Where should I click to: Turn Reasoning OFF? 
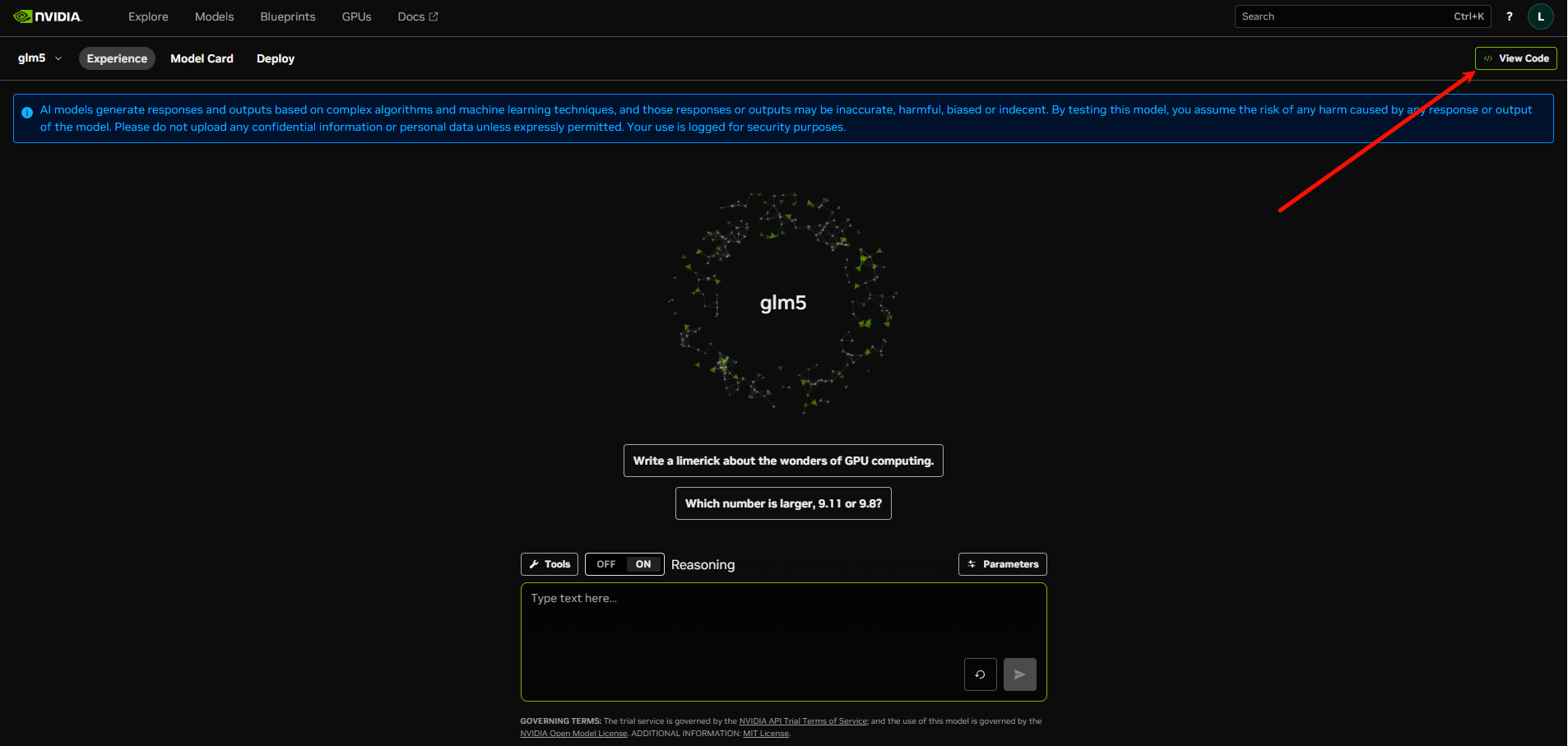coord(605,564)
